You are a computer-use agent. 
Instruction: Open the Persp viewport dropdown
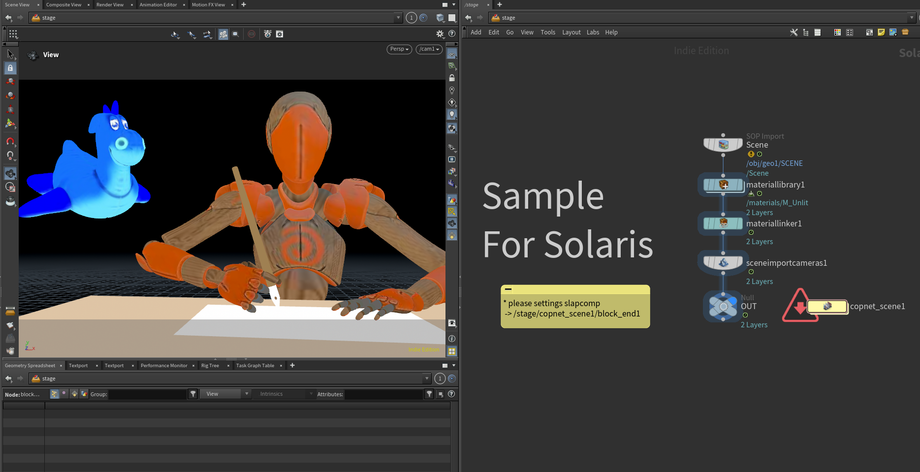399,49
